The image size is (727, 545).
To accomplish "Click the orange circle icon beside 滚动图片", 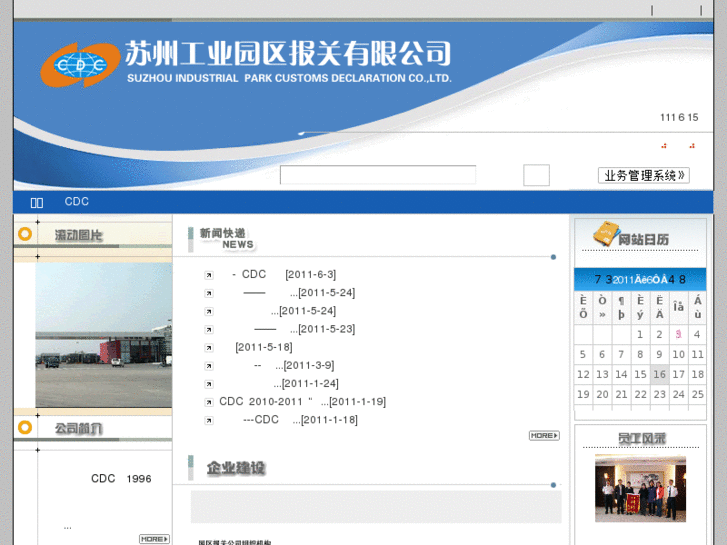I will (25, 234).
